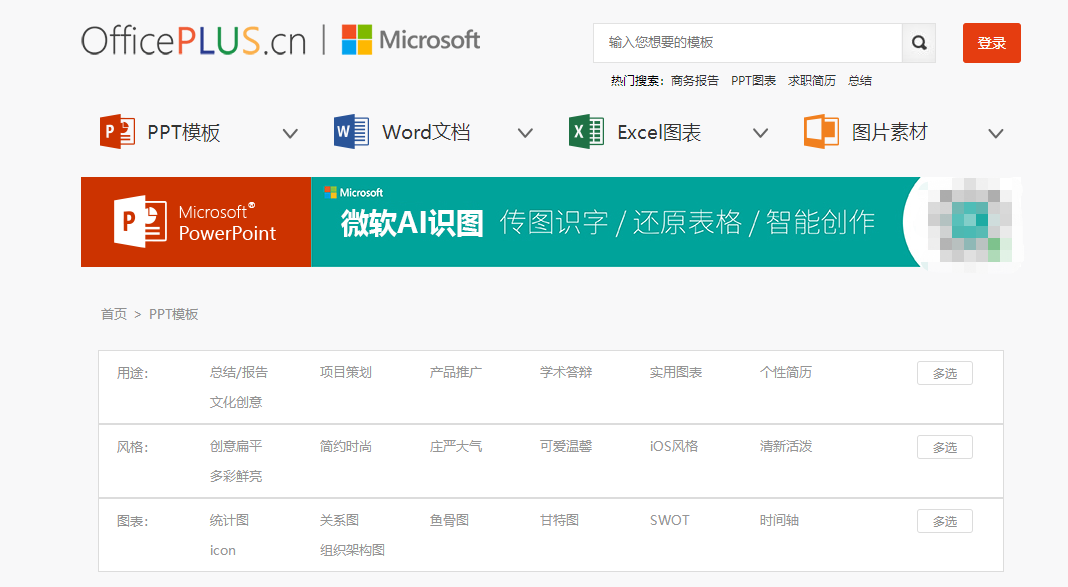
Task: Select the 清新活泼 style filter
Action: point(786,447)
